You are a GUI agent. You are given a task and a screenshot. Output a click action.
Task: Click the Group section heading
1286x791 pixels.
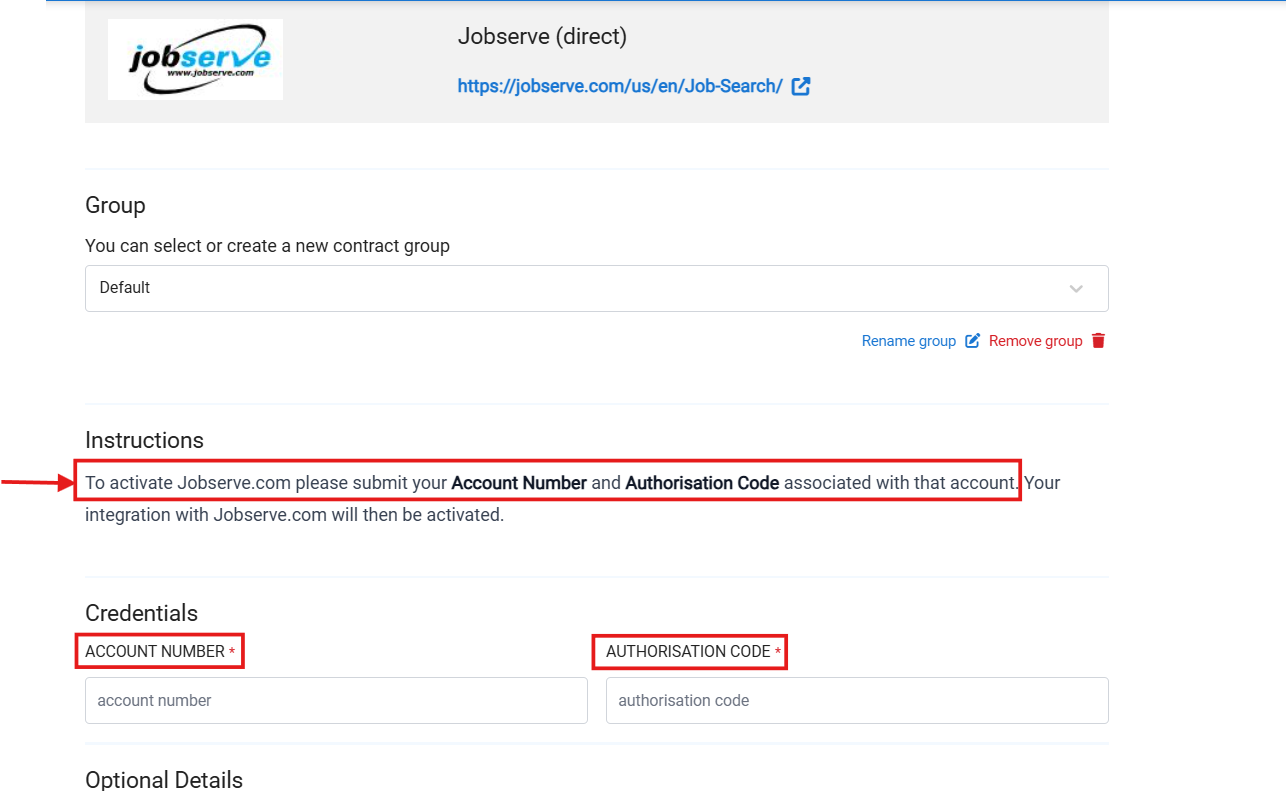115,205
